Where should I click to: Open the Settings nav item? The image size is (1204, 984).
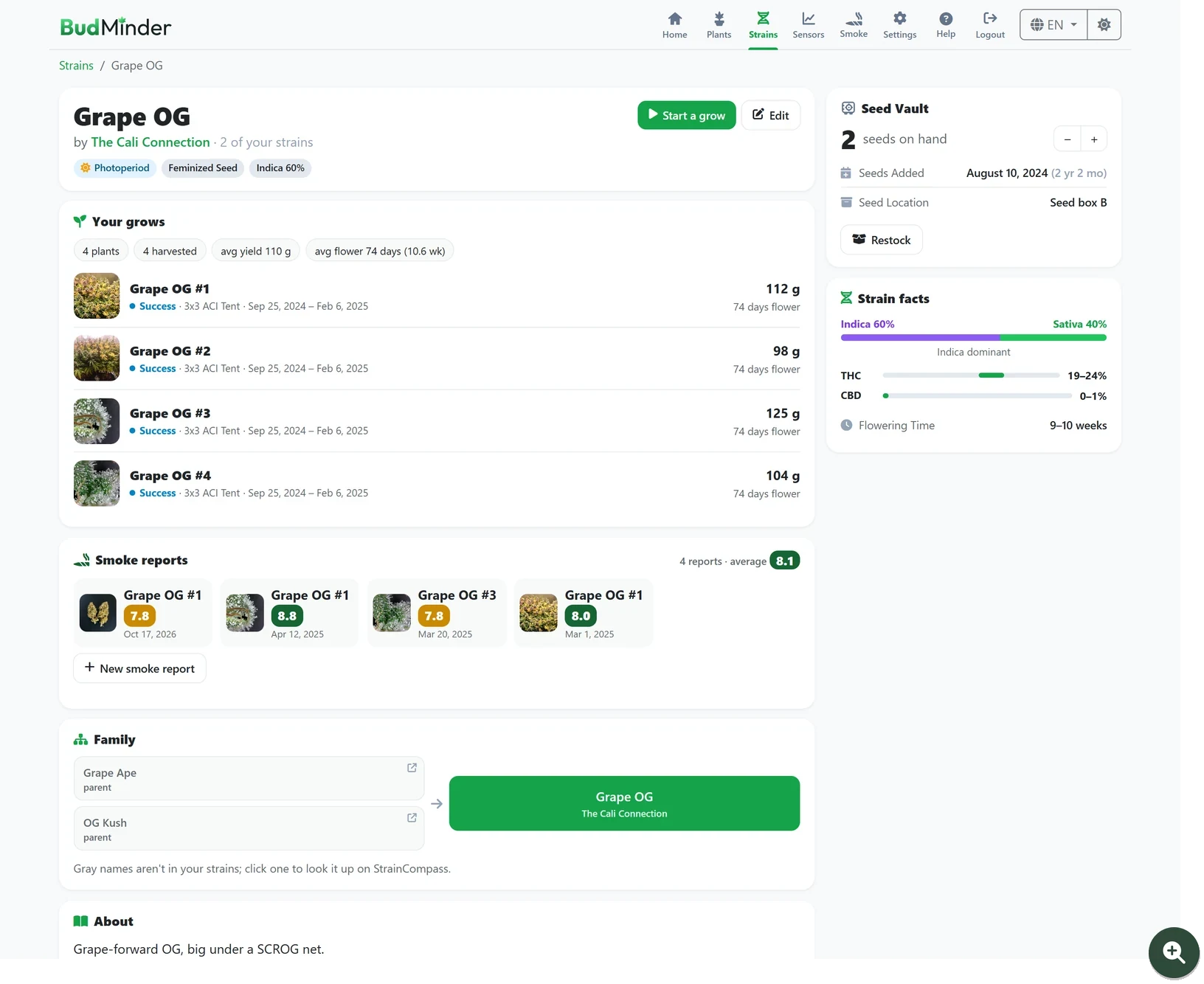tap(899, 25)
